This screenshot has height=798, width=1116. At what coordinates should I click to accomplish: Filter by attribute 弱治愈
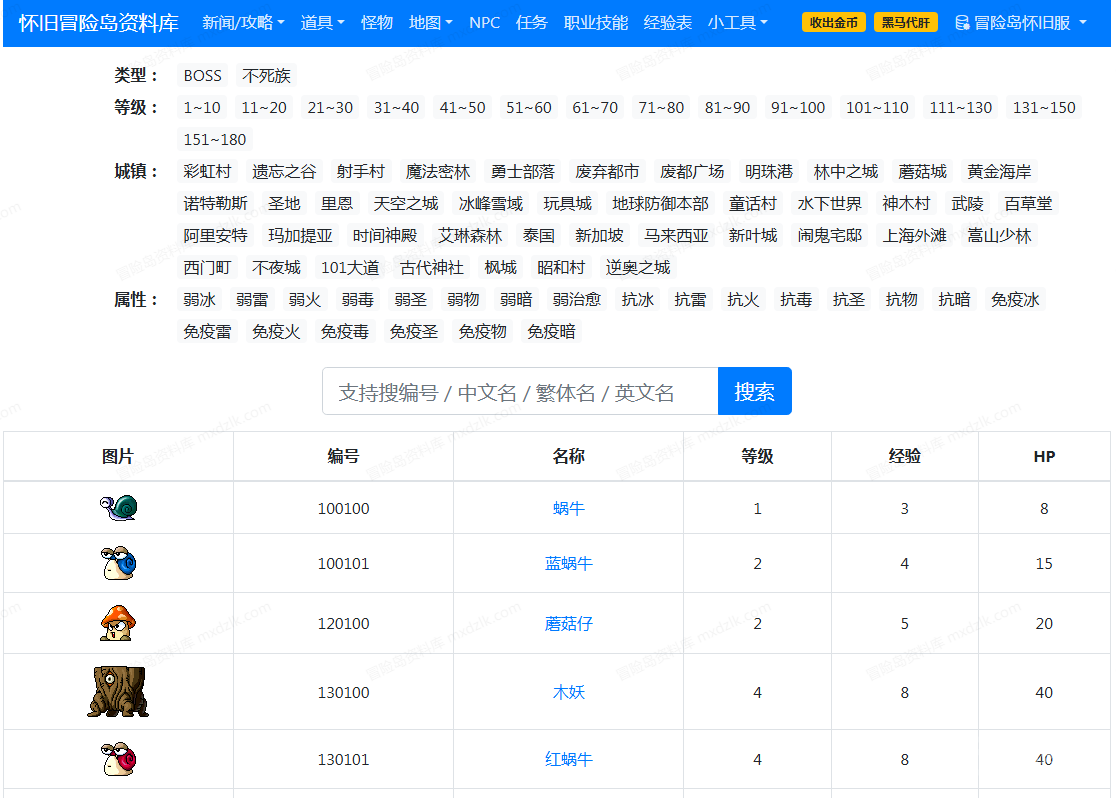tap(577, 300)
